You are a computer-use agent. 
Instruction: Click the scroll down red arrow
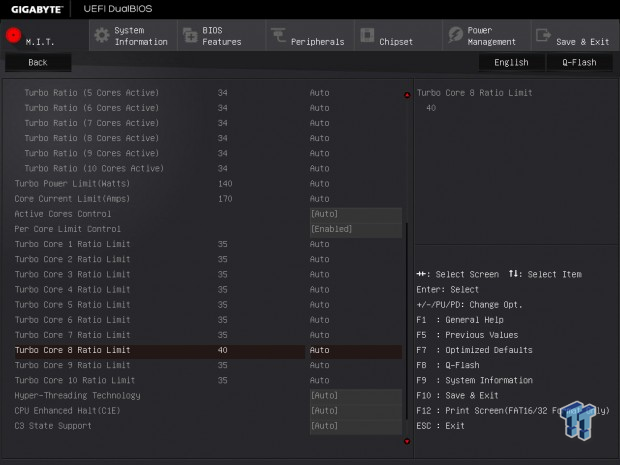pyautogui.click(x=407, y=441)
